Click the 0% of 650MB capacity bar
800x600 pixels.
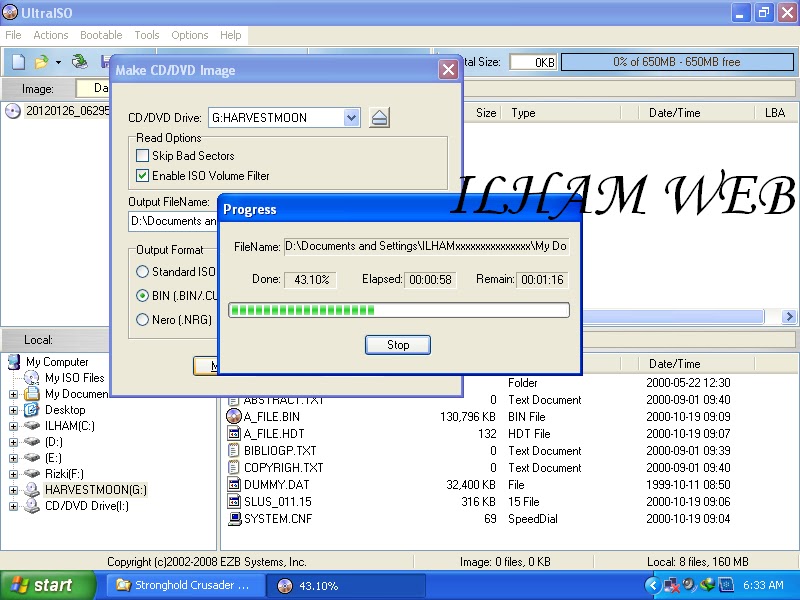(x=677, y=62)
